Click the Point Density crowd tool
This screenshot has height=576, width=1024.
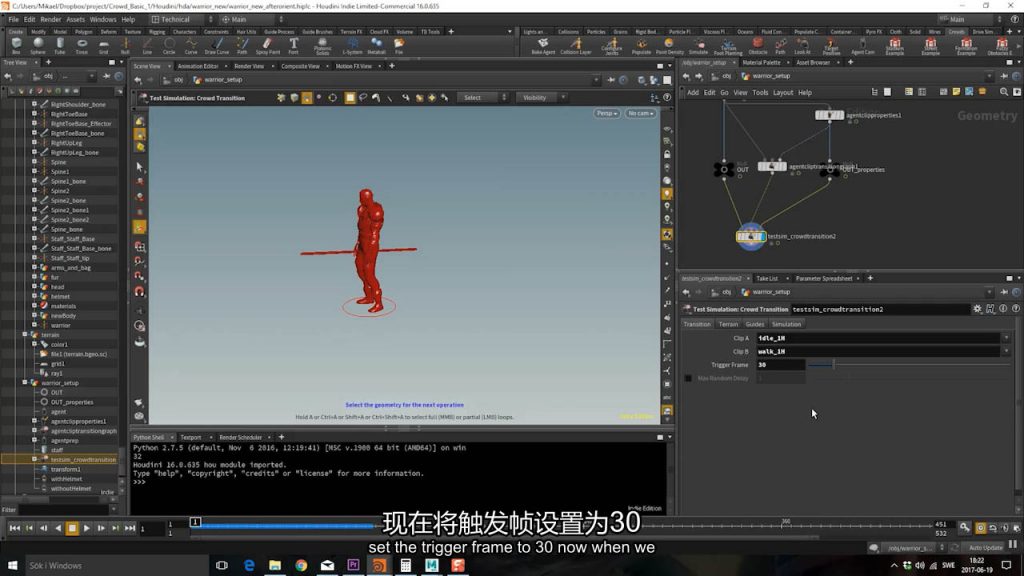click(669, 46)
